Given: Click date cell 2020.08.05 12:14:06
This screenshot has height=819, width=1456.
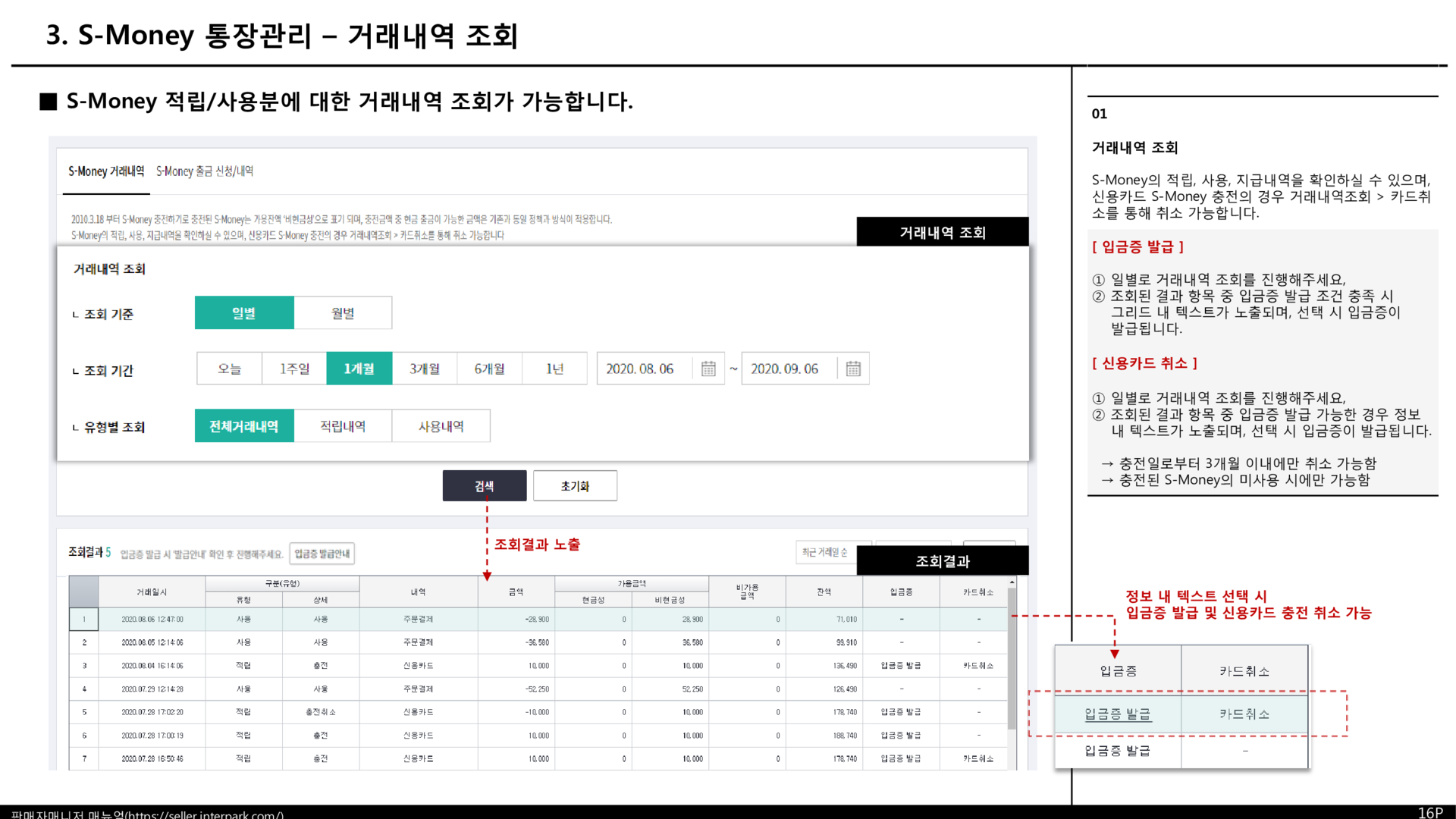Looking at the screenshot, I should [152, 642].
